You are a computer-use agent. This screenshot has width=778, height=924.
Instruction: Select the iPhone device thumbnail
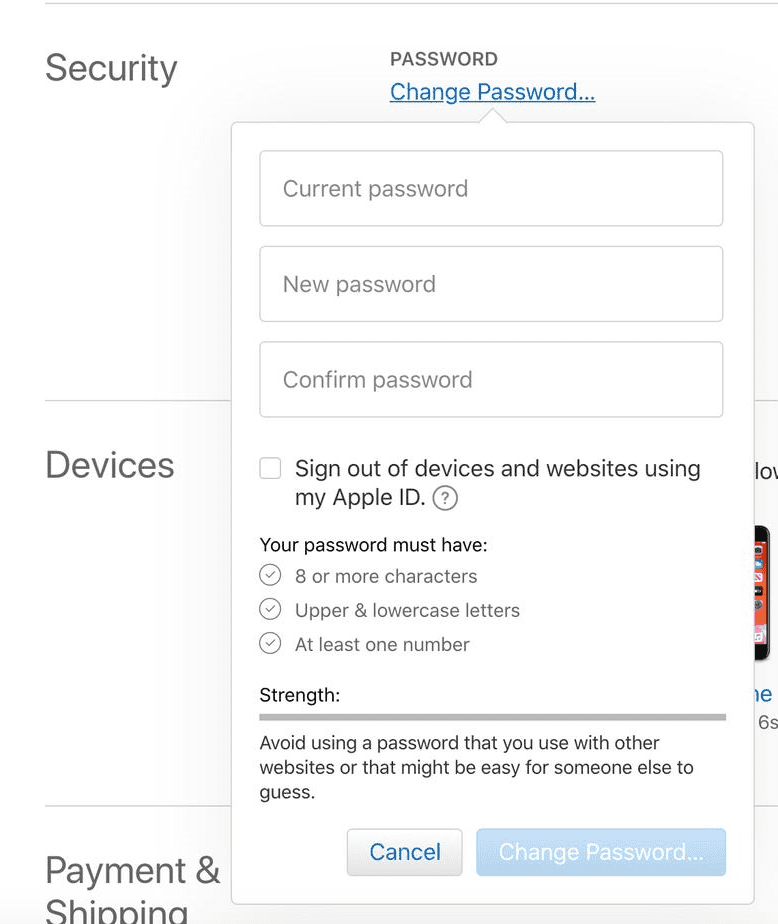(763, 593)
